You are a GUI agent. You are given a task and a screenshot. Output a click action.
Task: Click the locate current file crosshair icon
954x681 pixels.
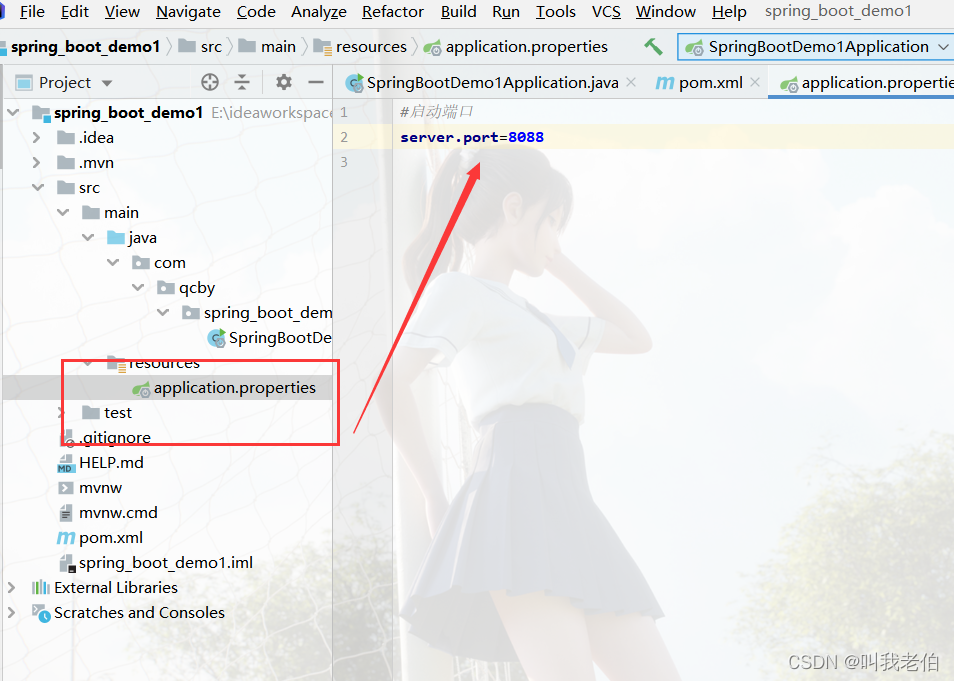click(210, 82)
